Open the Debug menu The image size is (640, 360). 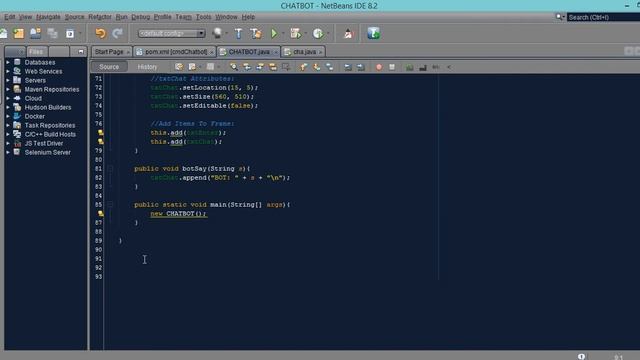140,17
